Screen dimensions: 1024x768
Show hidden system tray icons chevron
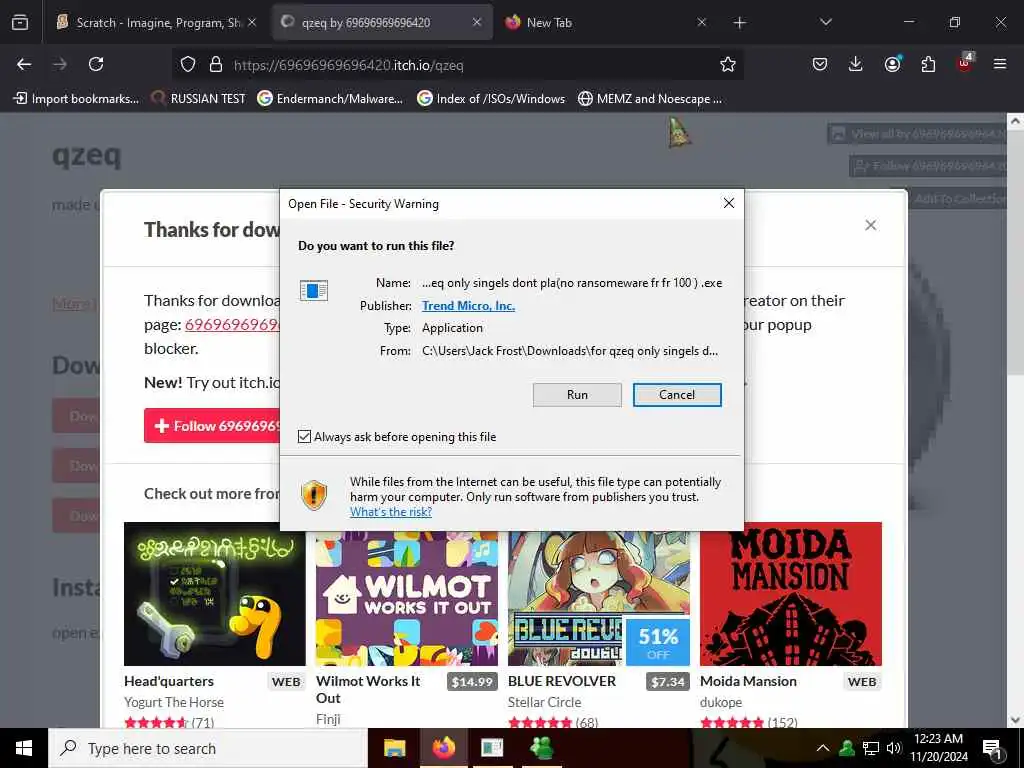[823, 748]
